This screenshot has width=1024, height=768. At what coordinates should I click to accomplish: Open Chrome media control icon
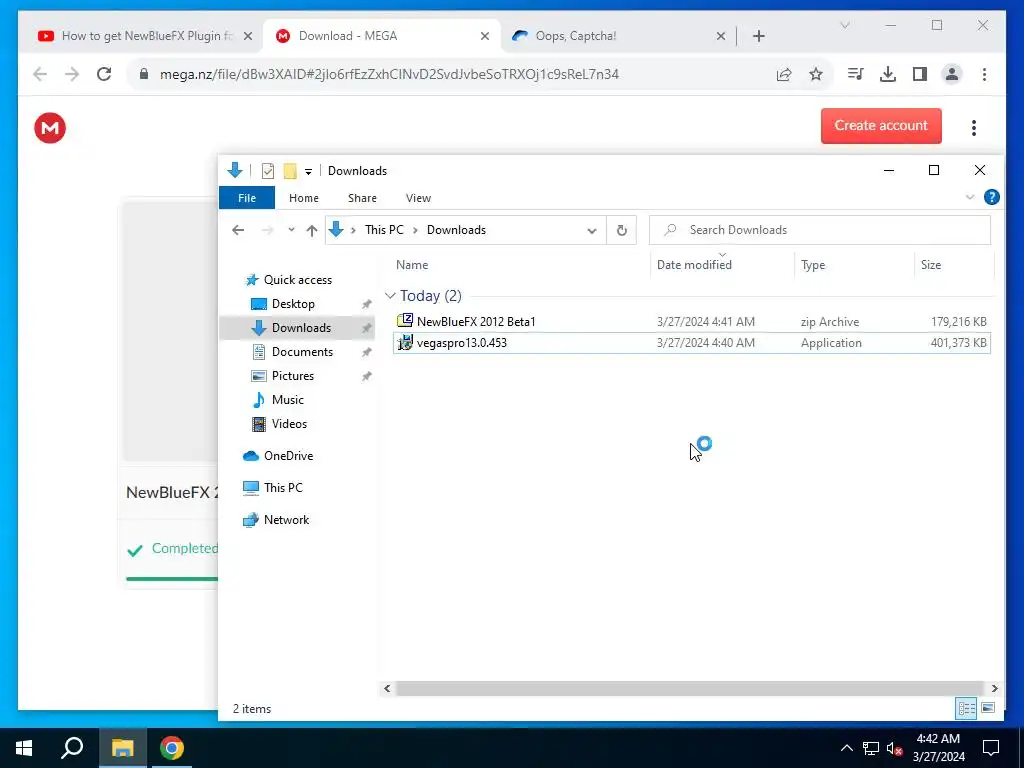click(856, 74)
